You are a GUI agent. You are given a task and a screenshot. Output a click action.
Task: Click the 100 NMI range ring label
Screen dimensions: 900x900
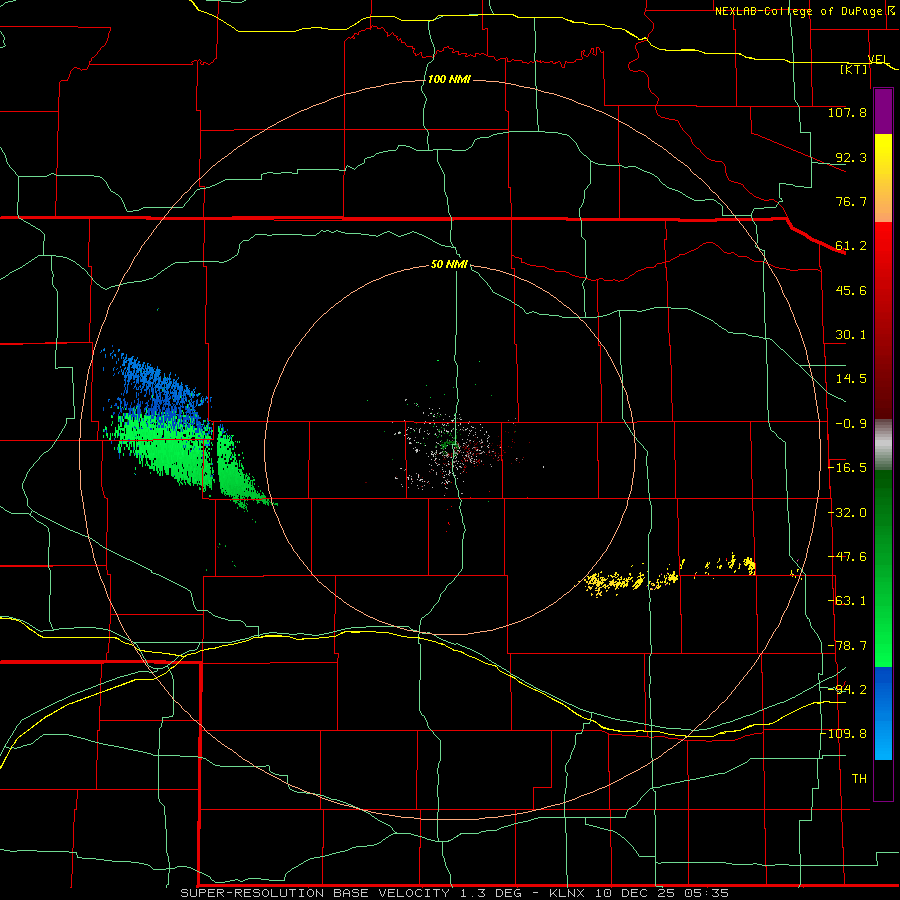449,79
